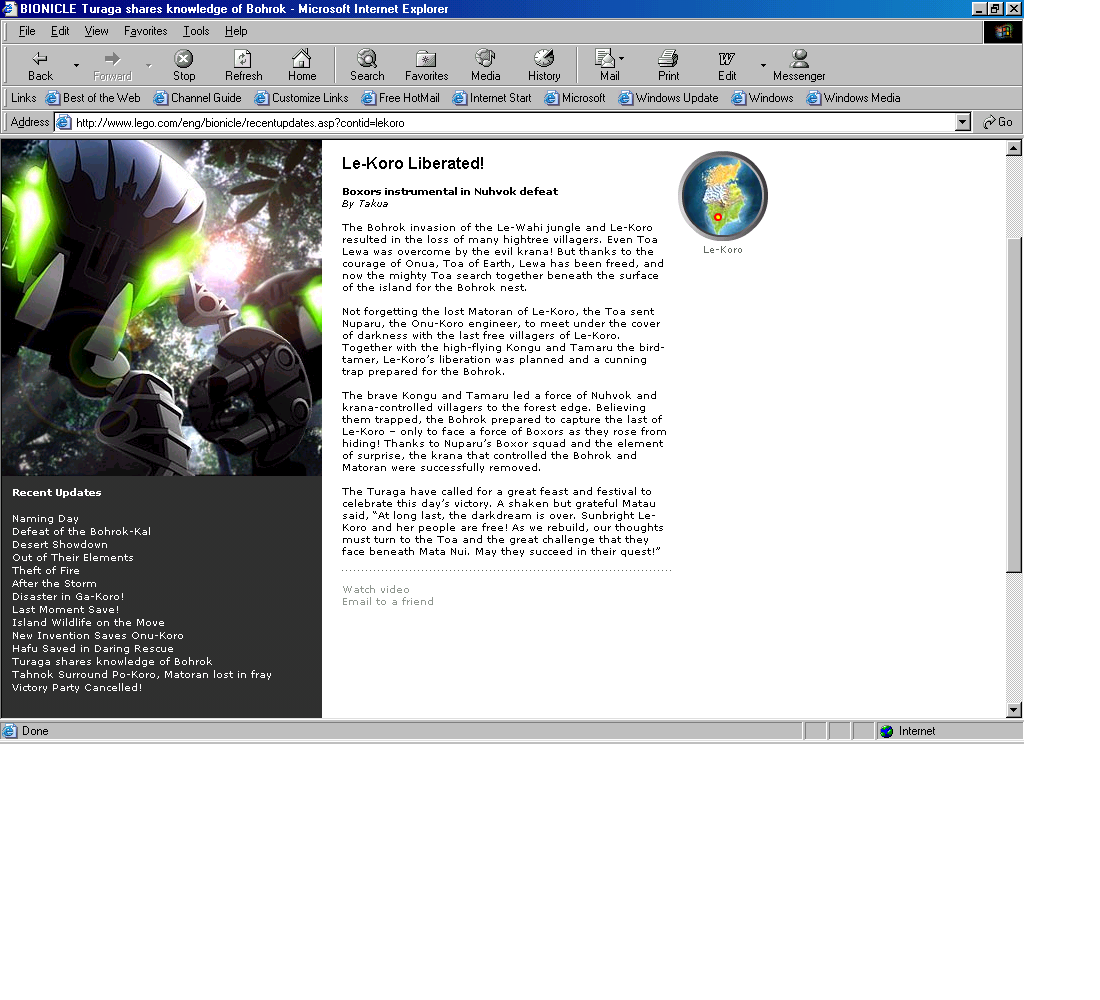Open the Search pane icon

coord(367,66)
